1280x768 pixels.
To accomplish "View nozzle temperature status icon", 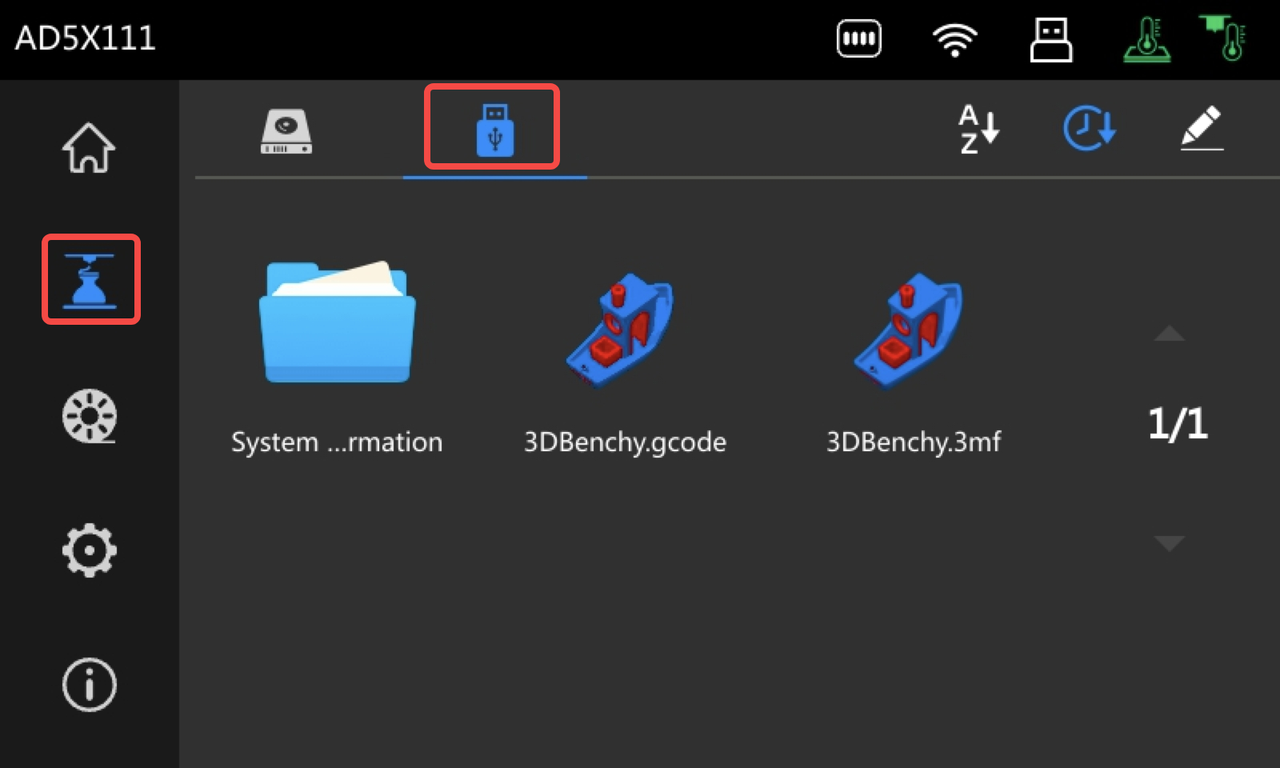I will (1225, 38).
